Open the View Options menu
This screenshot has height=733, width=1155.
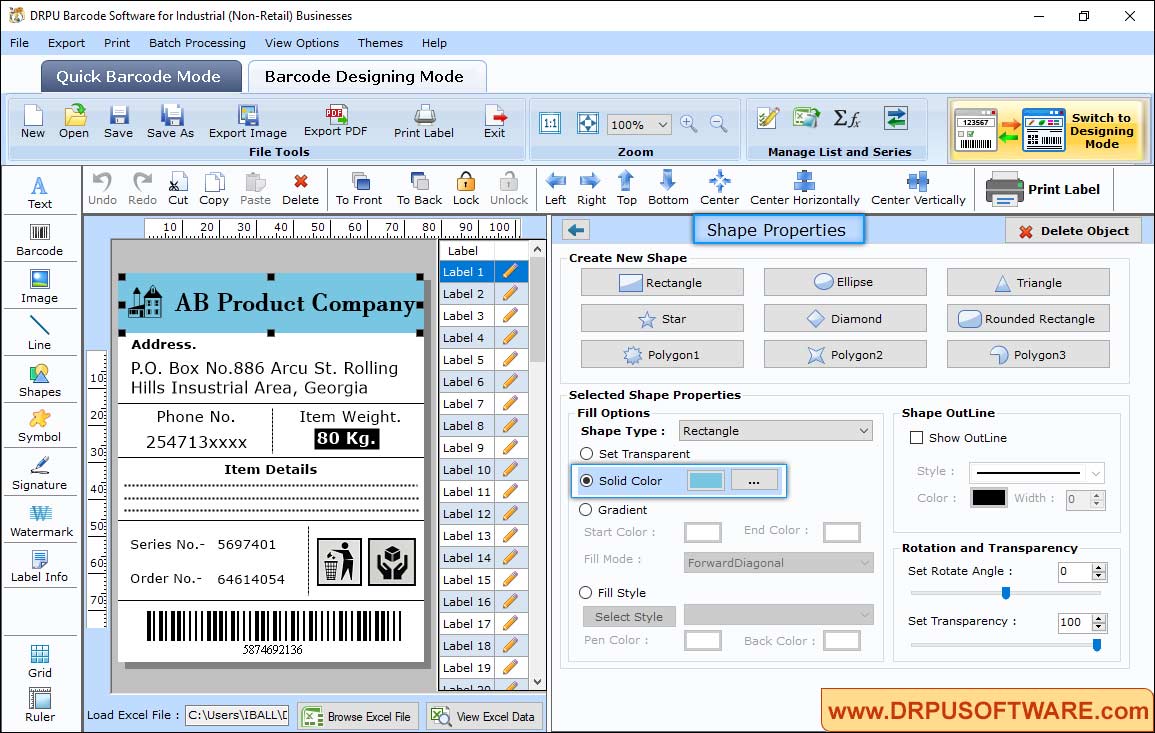[302, 43]
